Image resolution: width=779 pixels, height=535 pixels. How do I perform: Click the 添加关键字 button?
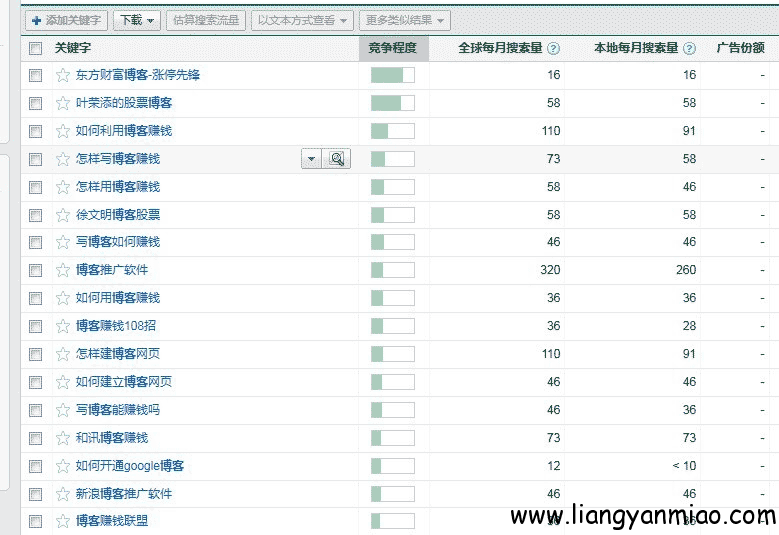pyautogui.click(x=67, y=20)
